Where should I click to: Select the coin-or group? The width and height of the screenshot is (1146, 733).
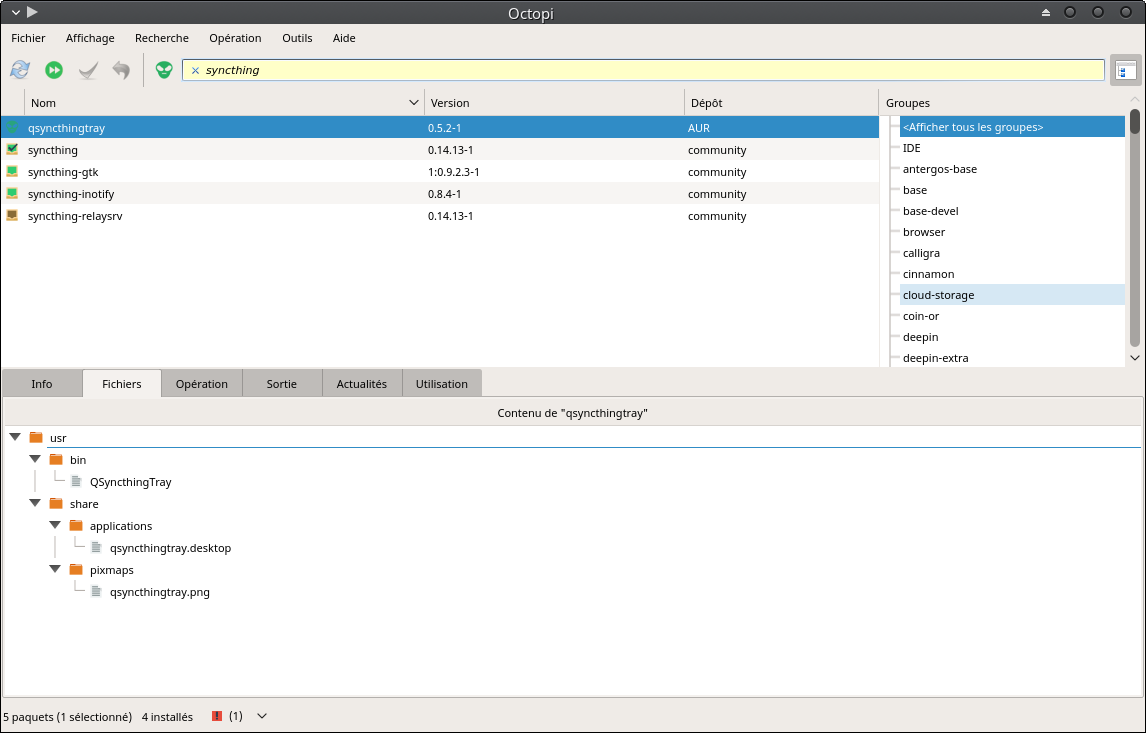1012,316
